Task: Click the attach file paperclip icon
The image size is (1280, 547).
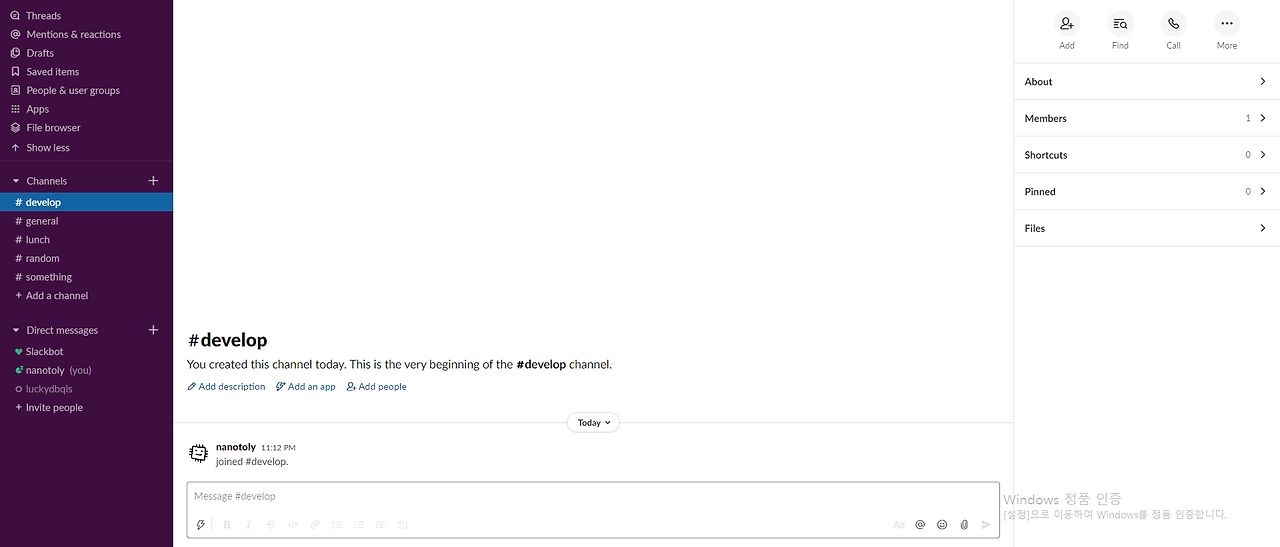Action: tap(964, 524)
